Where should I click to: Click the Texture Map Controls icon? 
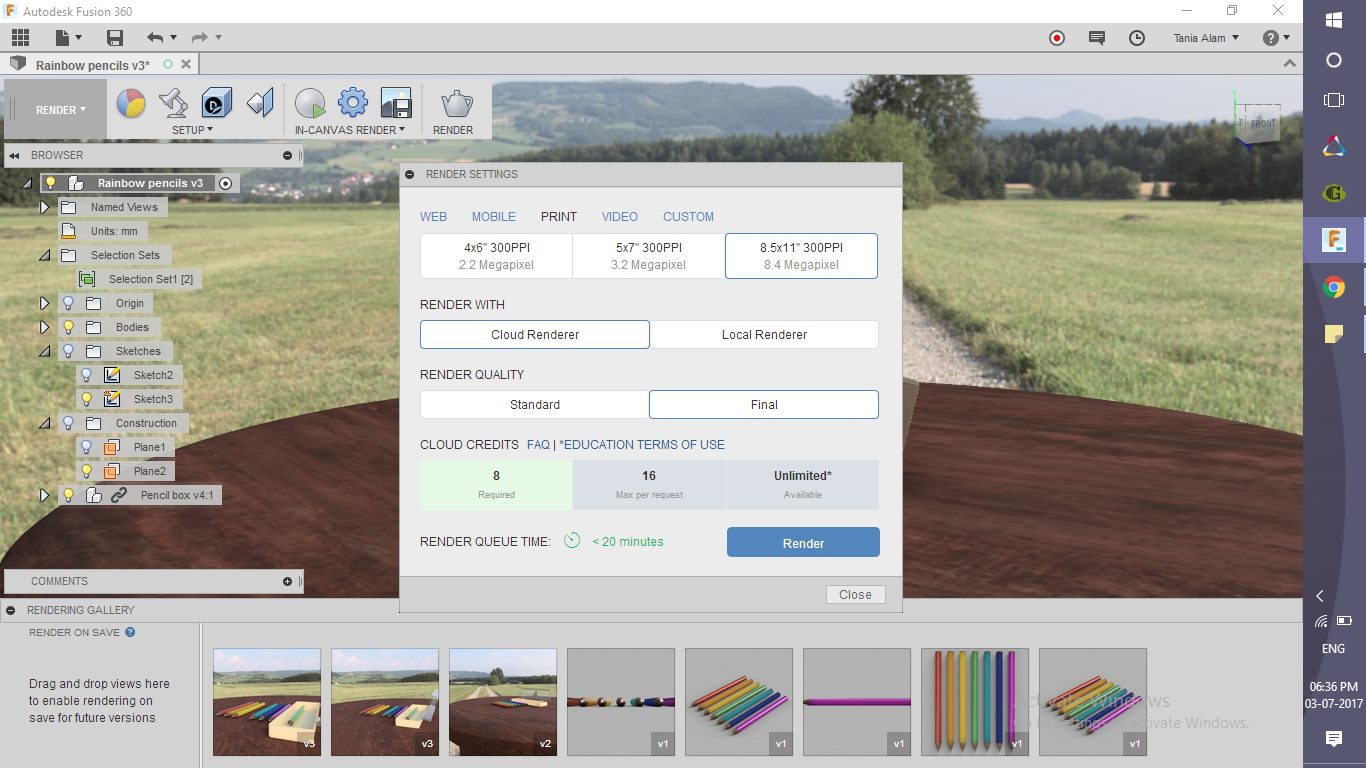tap(260, 103)
